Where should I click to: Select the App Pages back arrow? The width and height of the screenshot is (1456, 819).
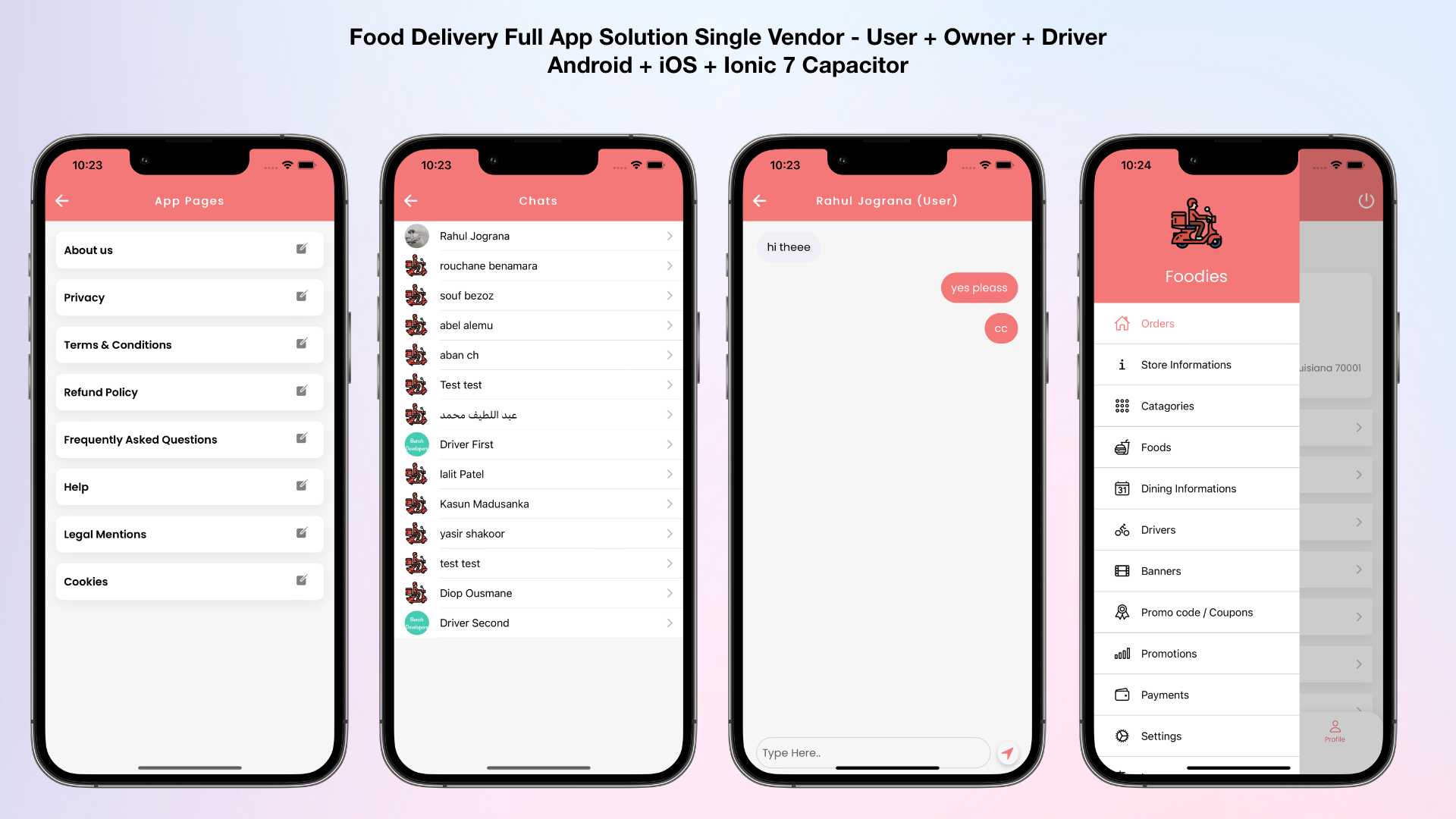point(63,200)
